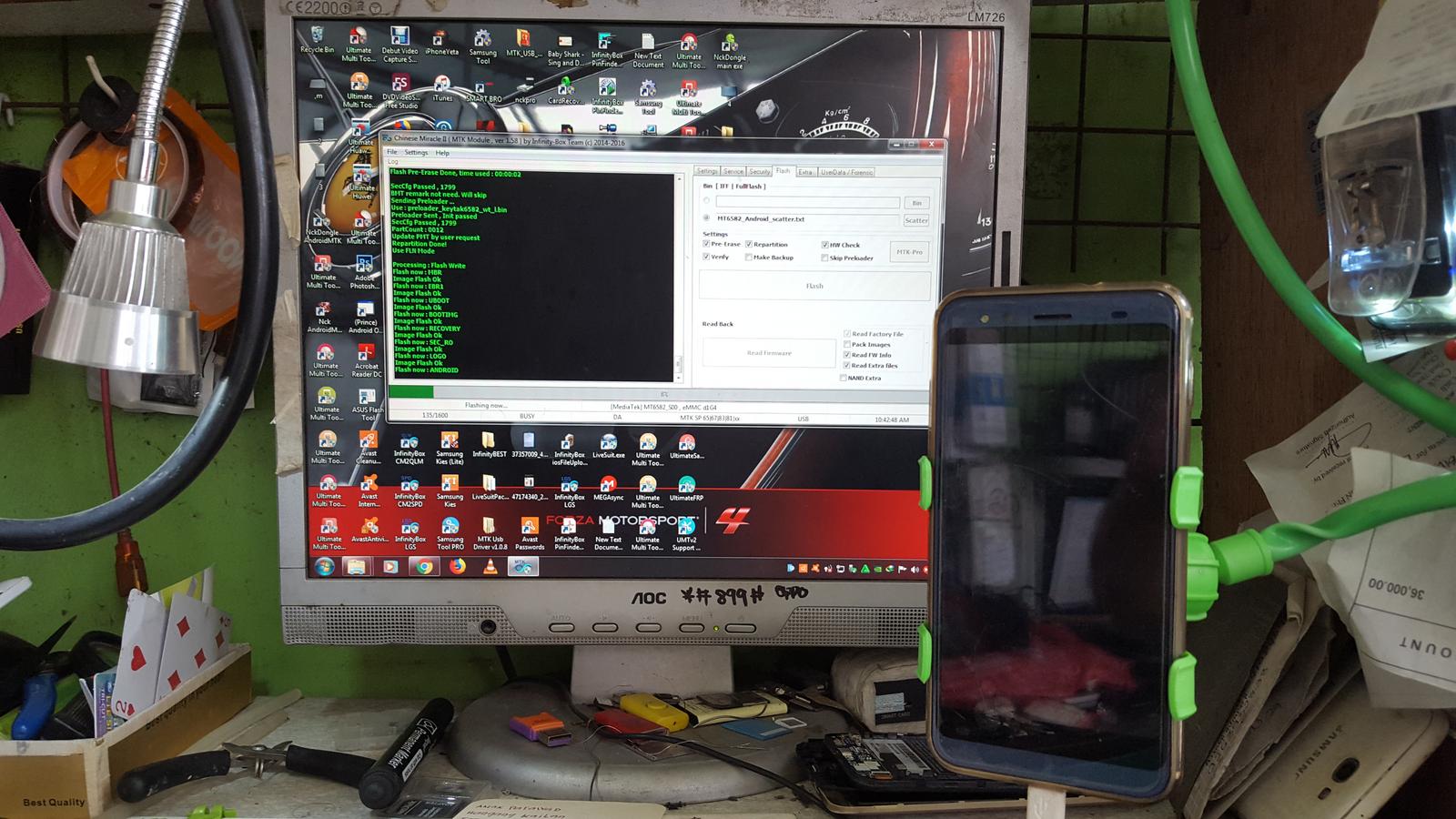
Task: Click the MTK-Pro button
Action: tap(909, 252)
